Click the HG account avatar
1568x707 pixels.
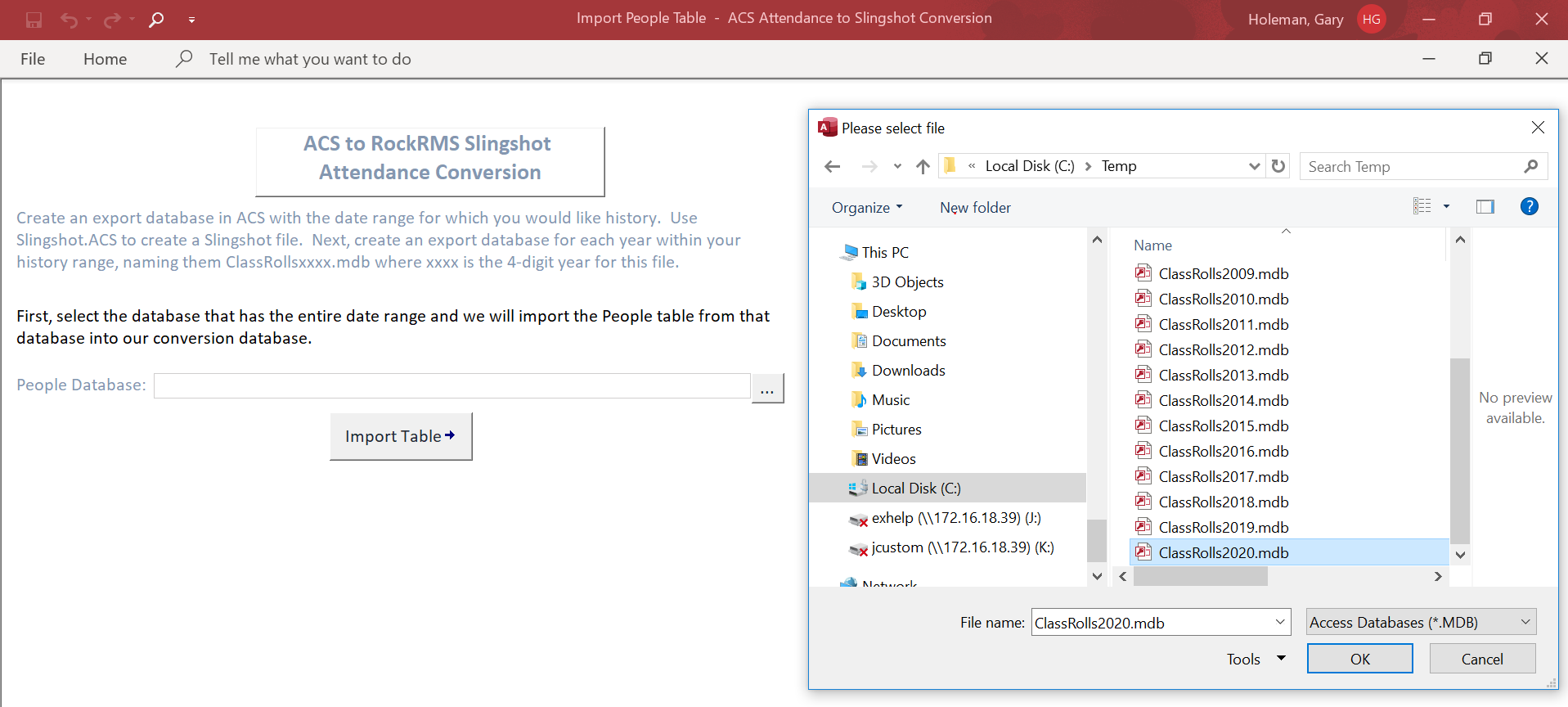click(1372, 19)
